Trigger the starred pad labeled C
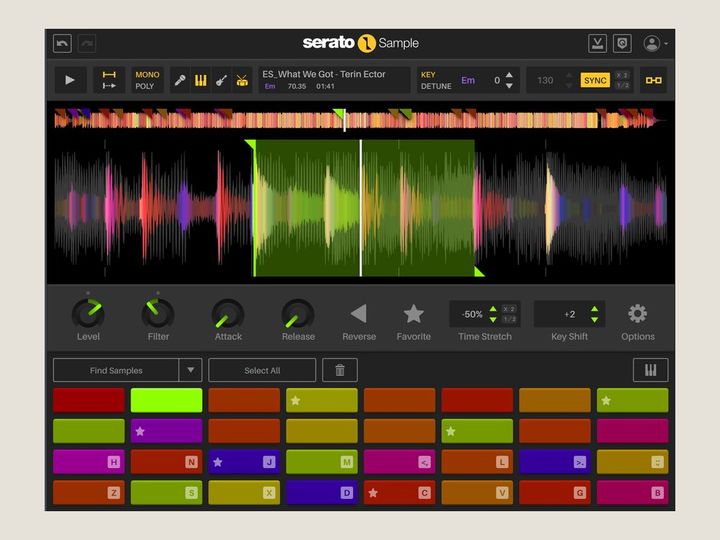Screen dimensions: 720x540 tap(399, 492)
